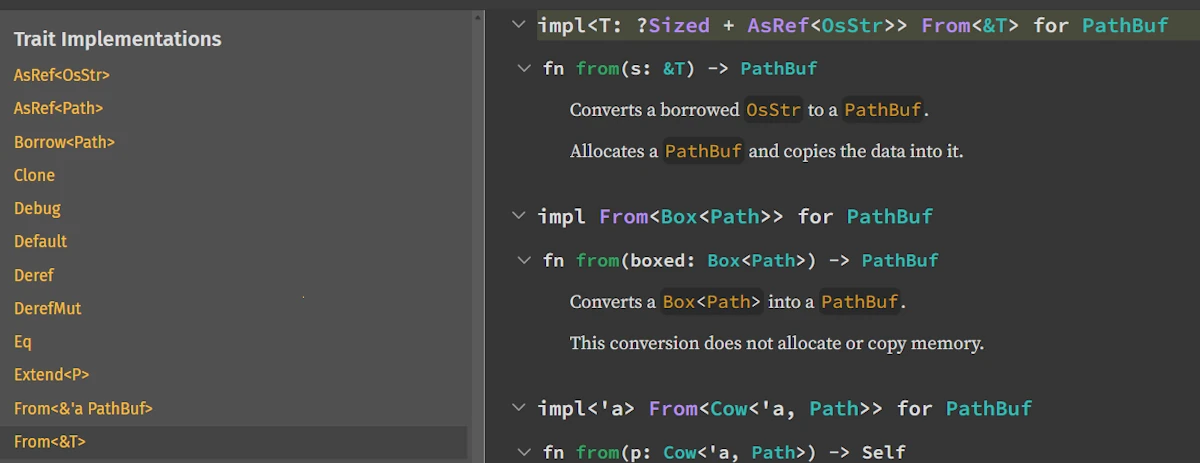Viewport: 1200px width, 463px height.
Task: Collapse the From<Cow<'a, Path>> impl block
Action: point(517,408)
